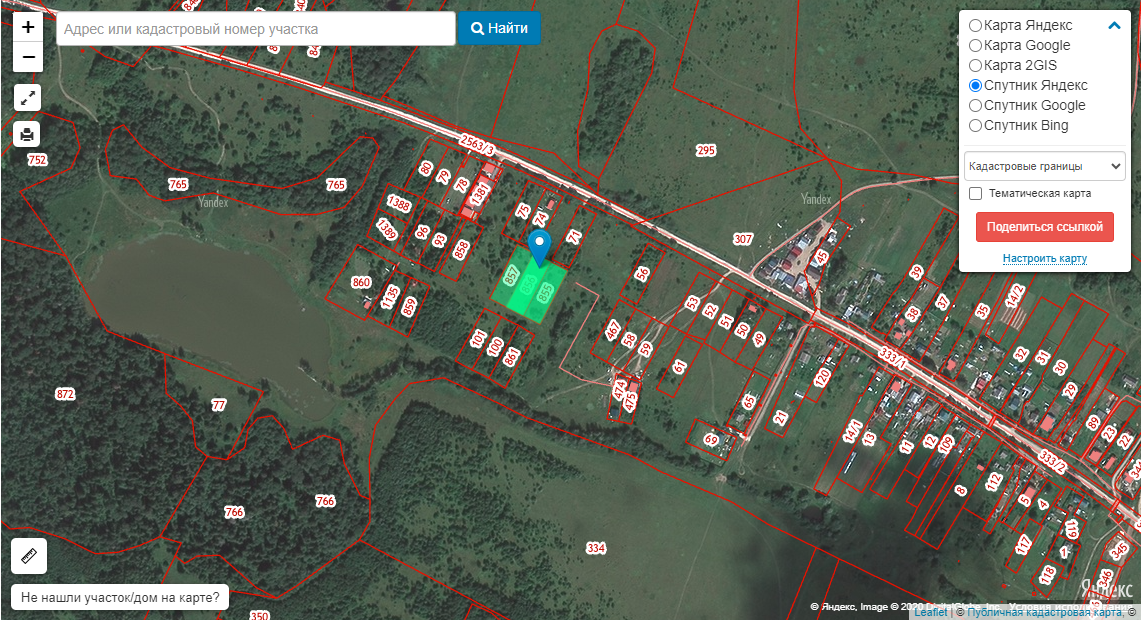Collapse the layer panel with chevron
Viewport: 1142px width, 620px height.
(1114, 25)
